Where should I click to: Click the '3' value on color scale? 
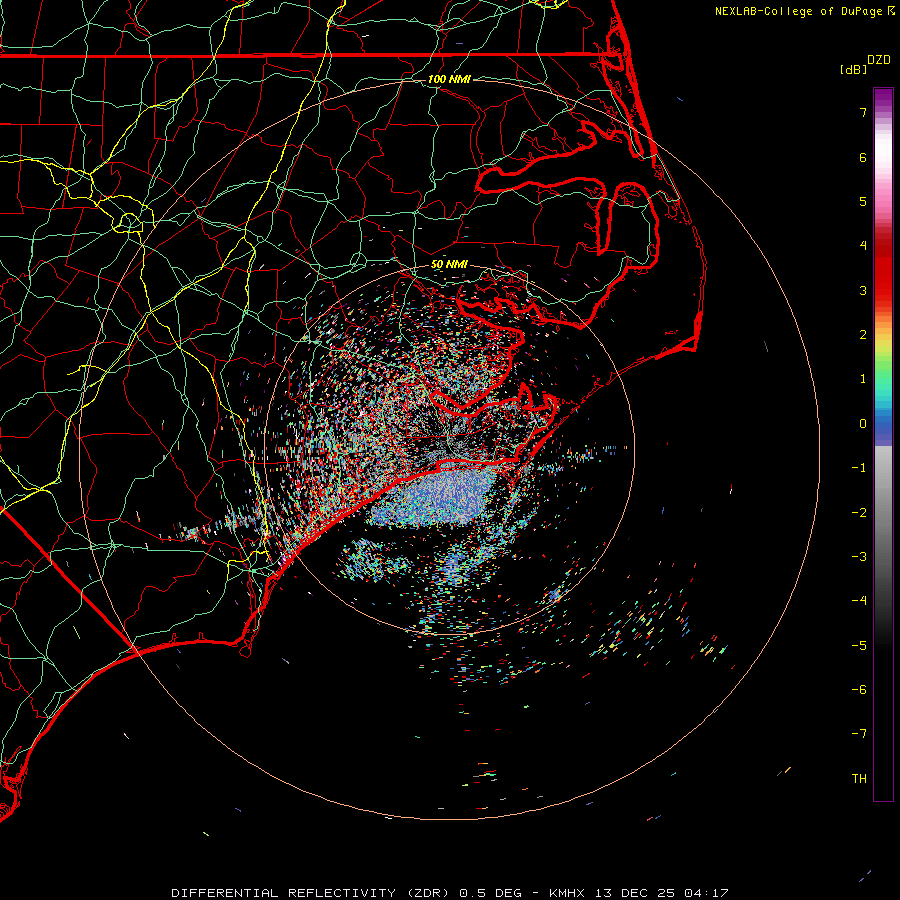[863, 290]
